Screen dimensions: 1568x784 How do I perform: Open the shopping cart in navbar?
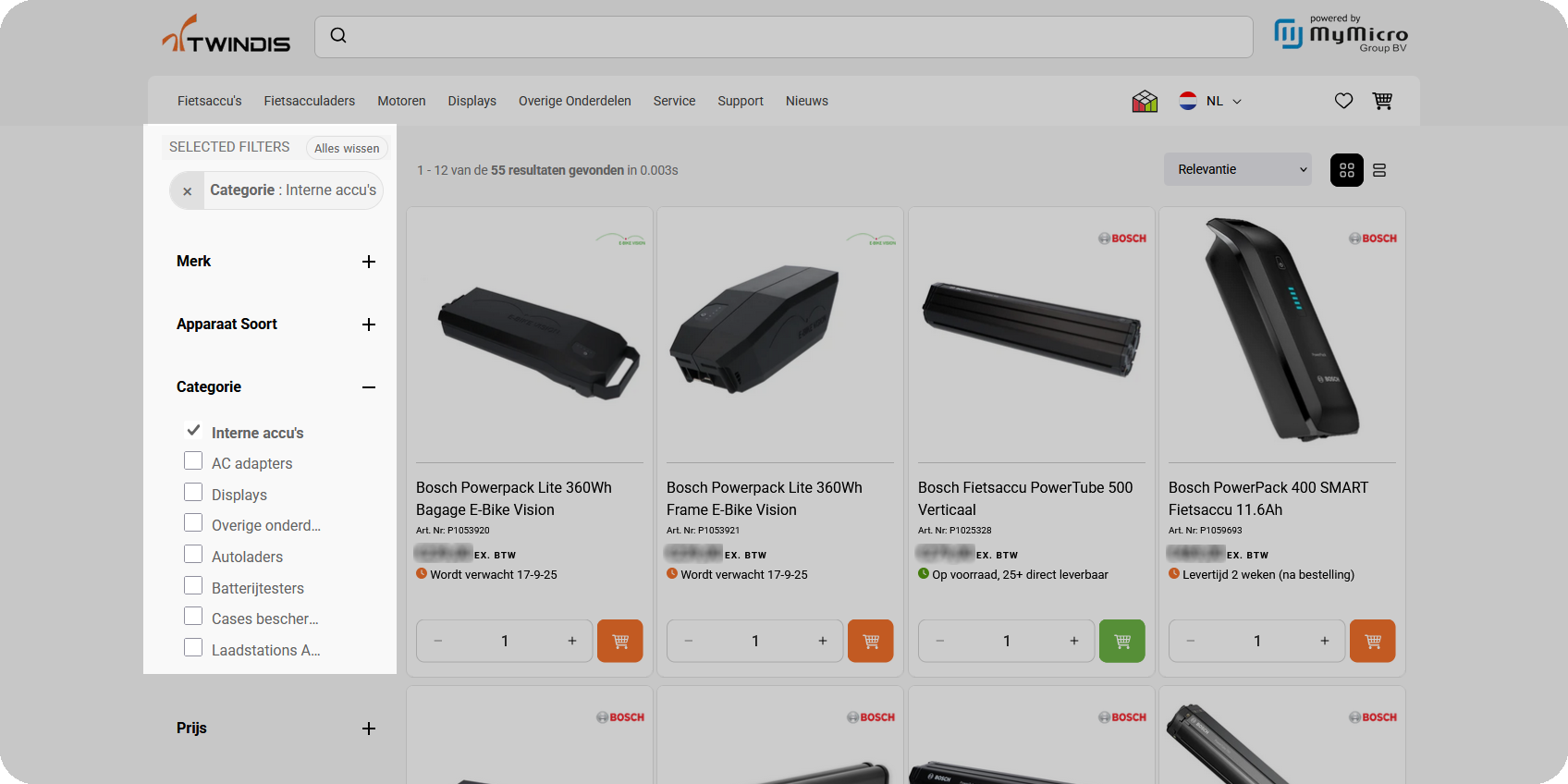[1382, 101]
